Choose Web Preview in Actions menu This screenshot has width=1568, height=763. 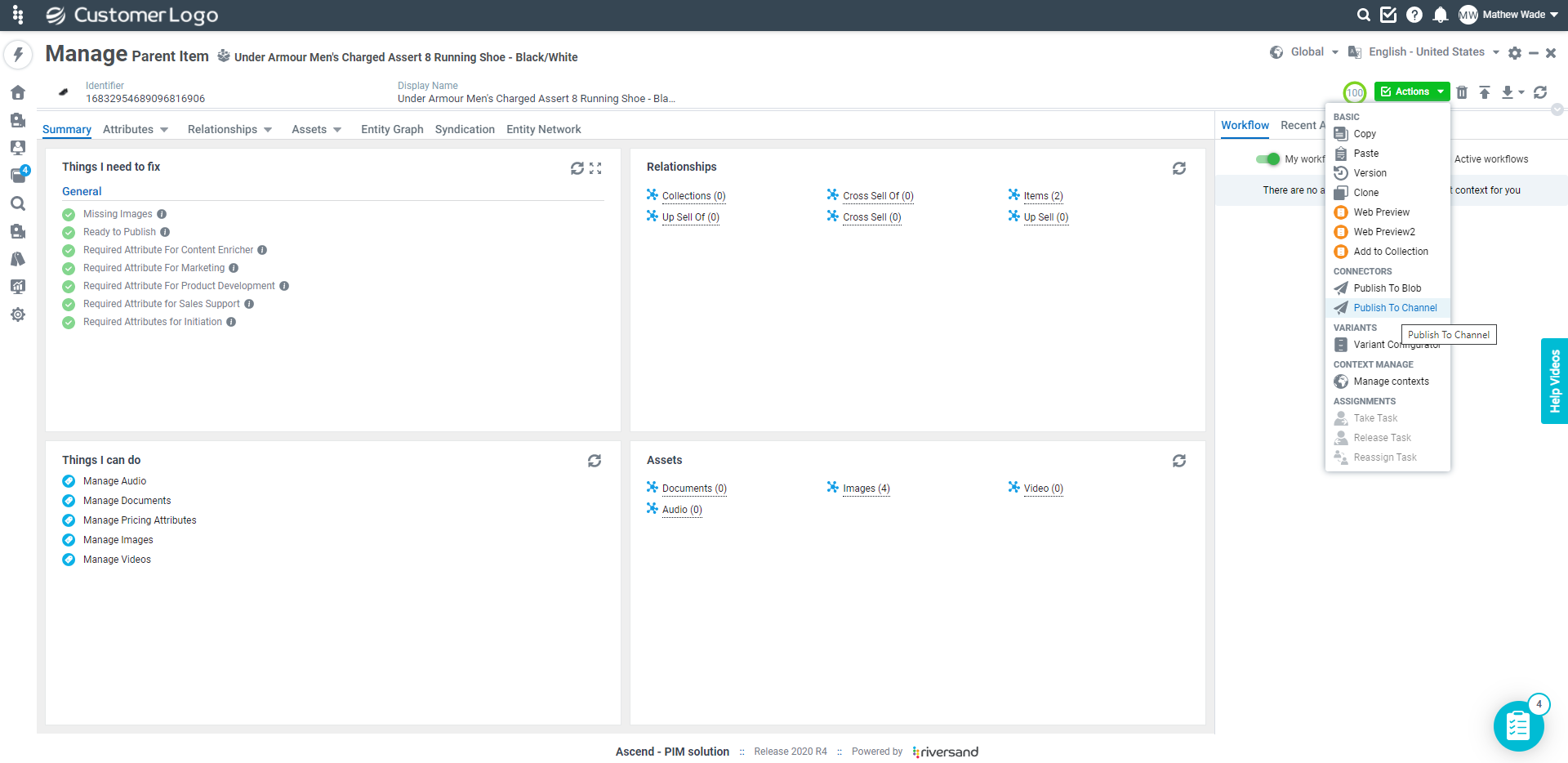[1388, 212]
